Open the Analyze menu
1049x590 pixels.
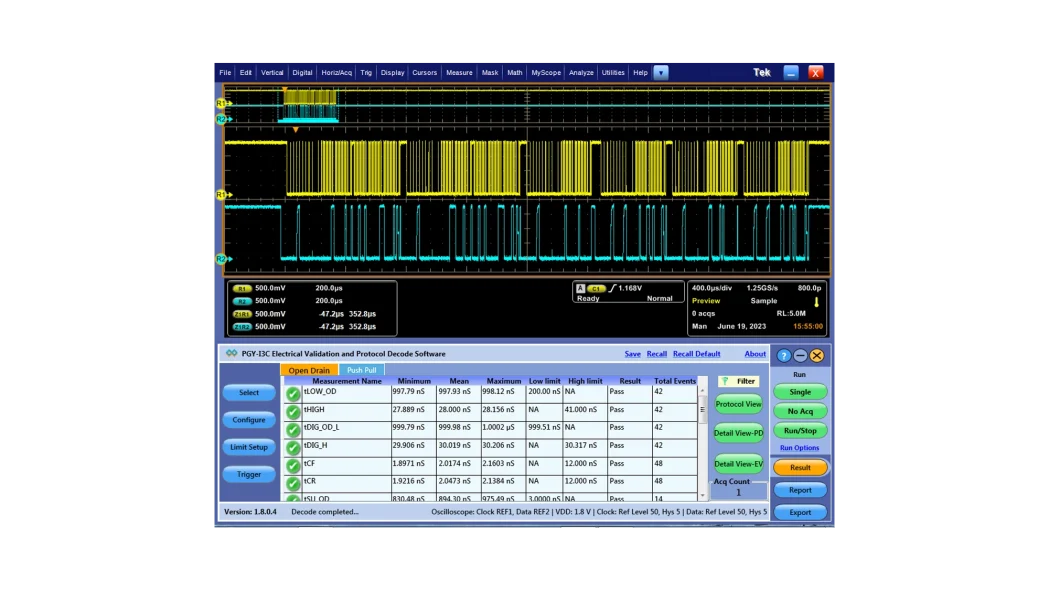(581, 72)
